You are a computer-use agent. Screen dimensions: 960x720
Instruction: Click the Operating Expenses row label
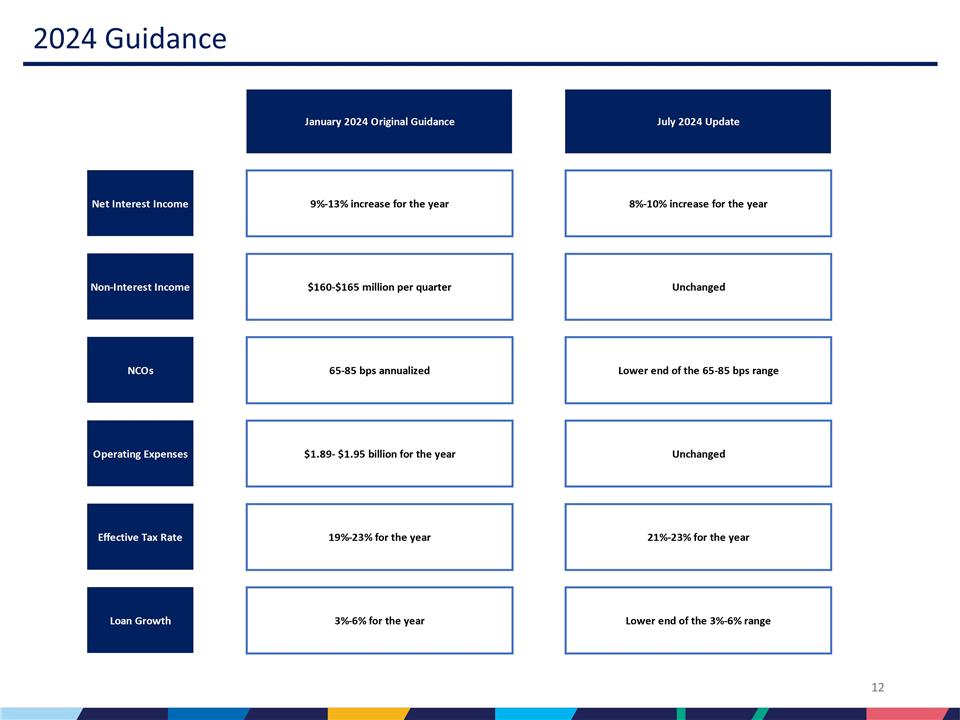click(140, 453)
